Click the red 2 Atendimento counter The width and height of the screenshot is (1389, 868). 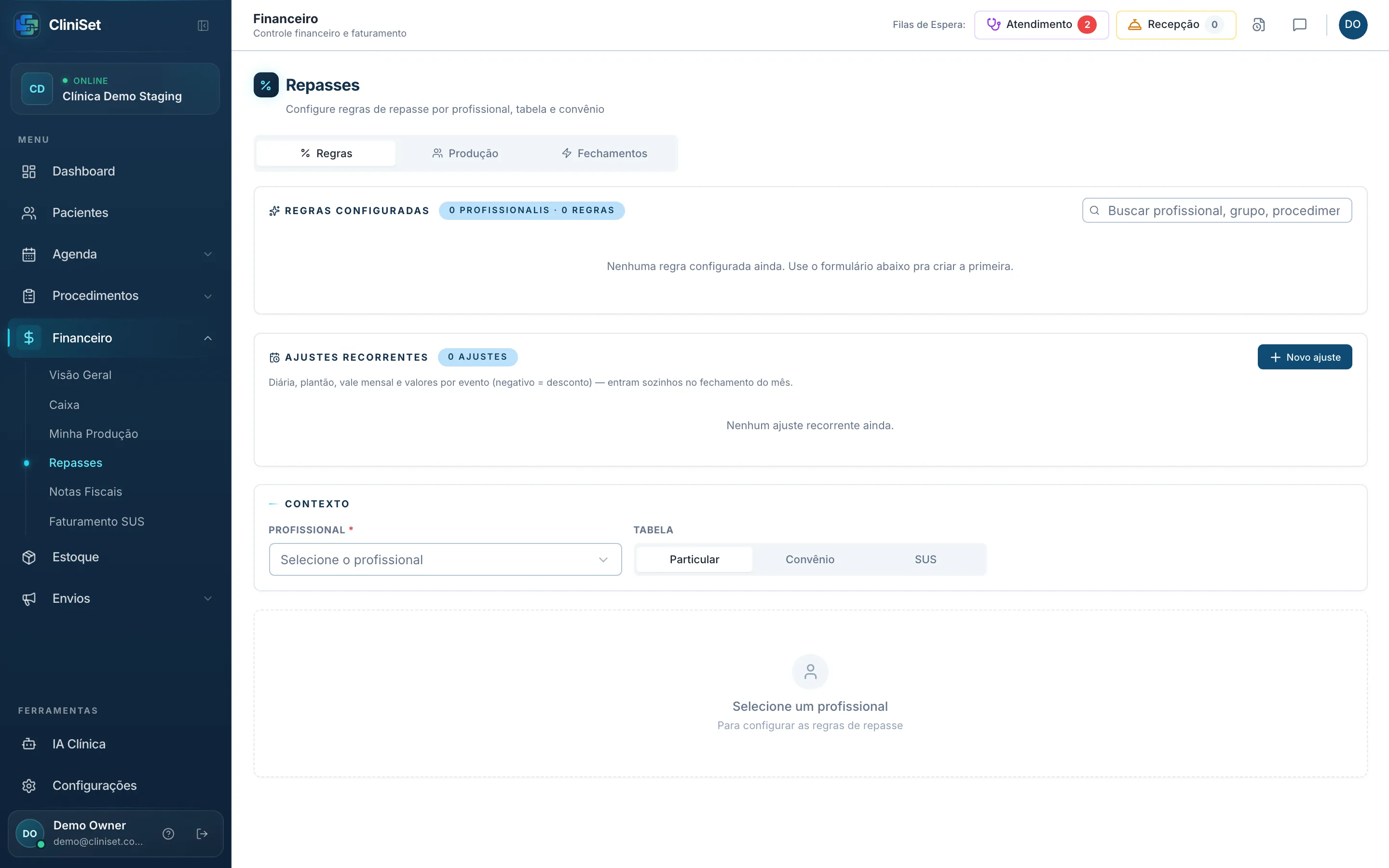[x=1087, y=25]
